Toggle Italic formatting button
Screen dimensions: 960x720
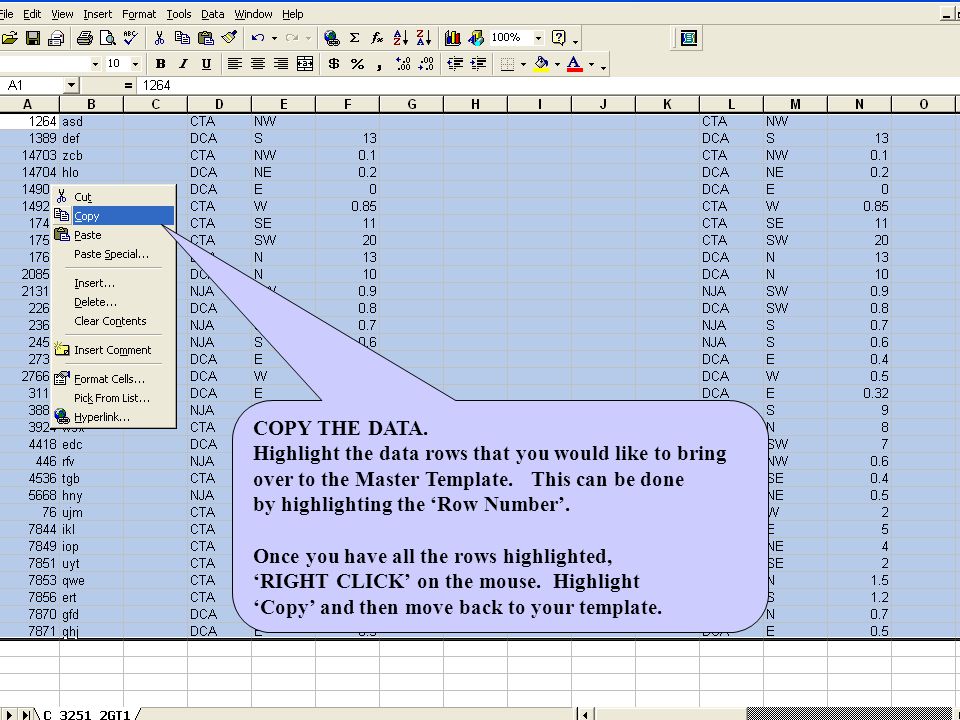(x=183, y=64)
